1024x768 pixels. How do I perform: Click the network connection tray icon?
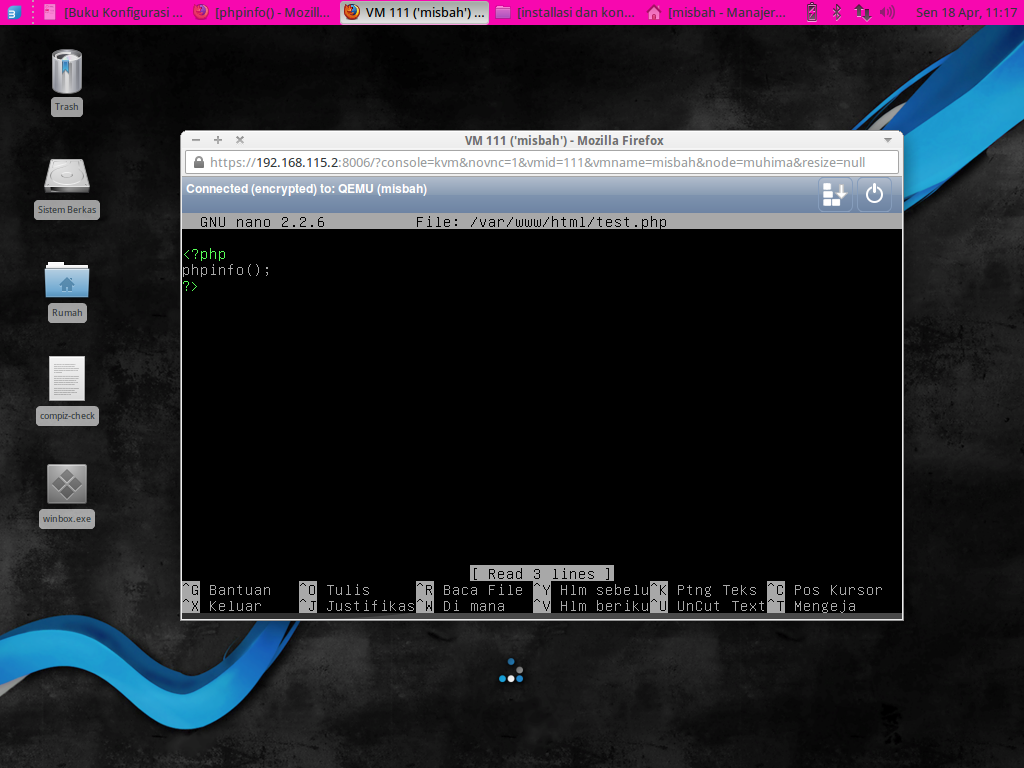(x=862, y=12)
